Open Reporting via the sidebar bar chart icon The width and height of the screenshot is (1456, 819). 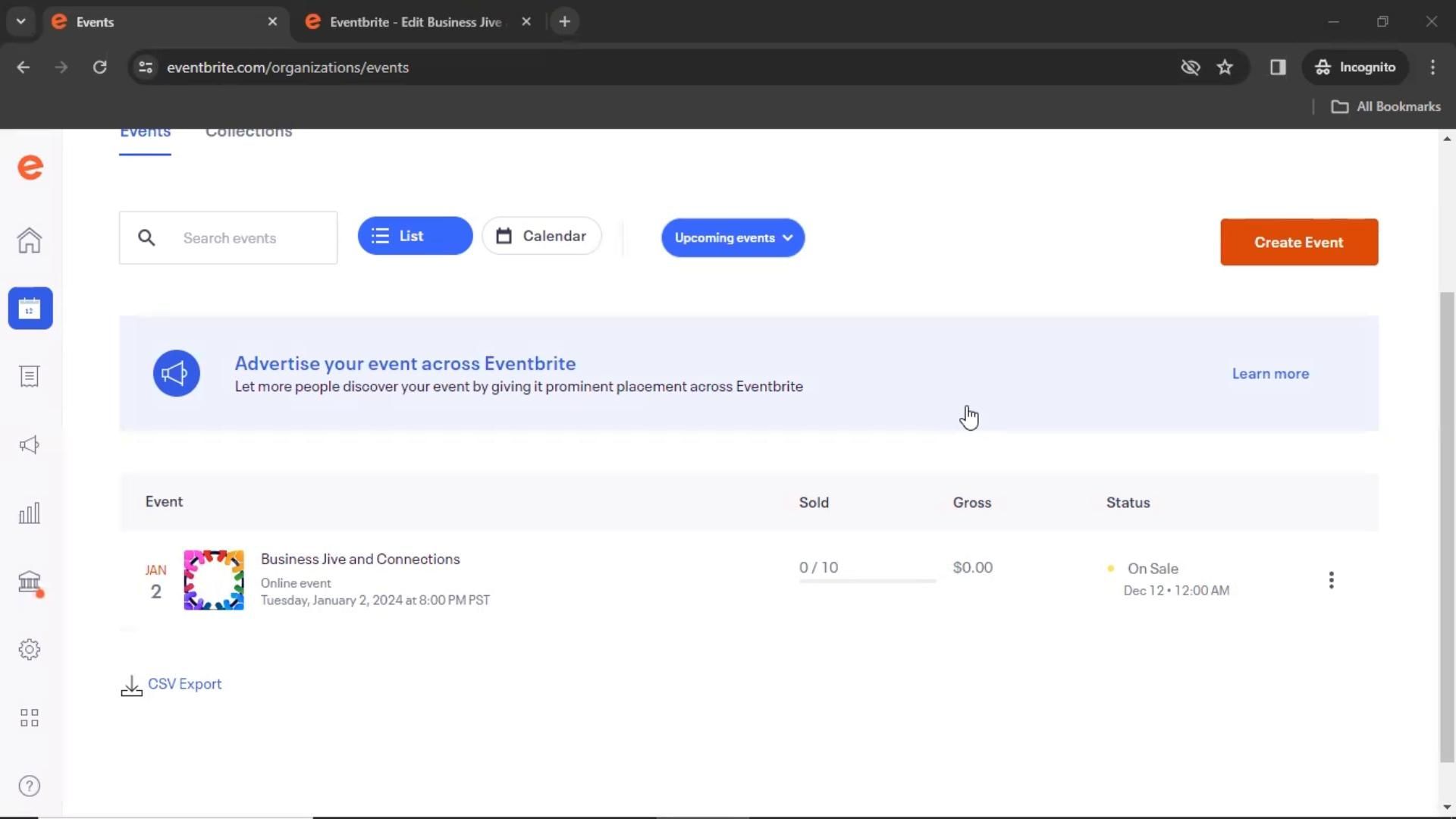coord(30,513)
